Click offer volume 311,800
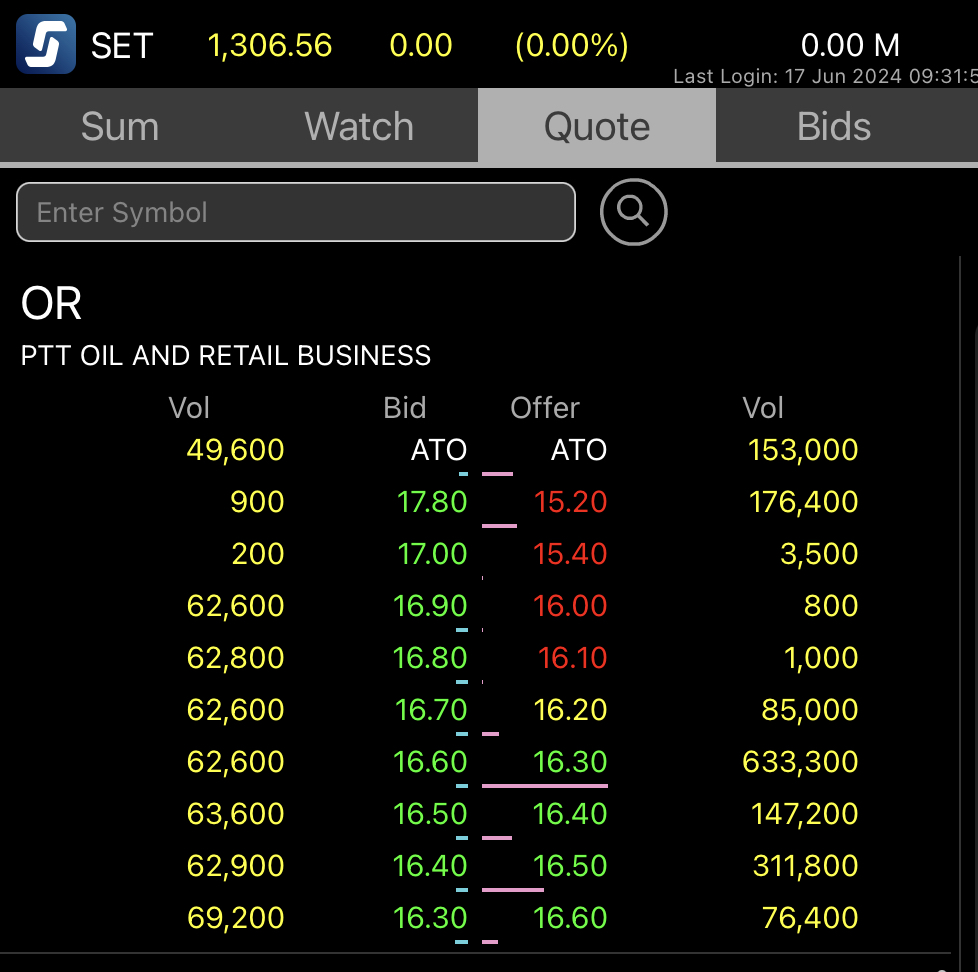Viewport: 978px width, 972px height. click(x=806, y=866)
